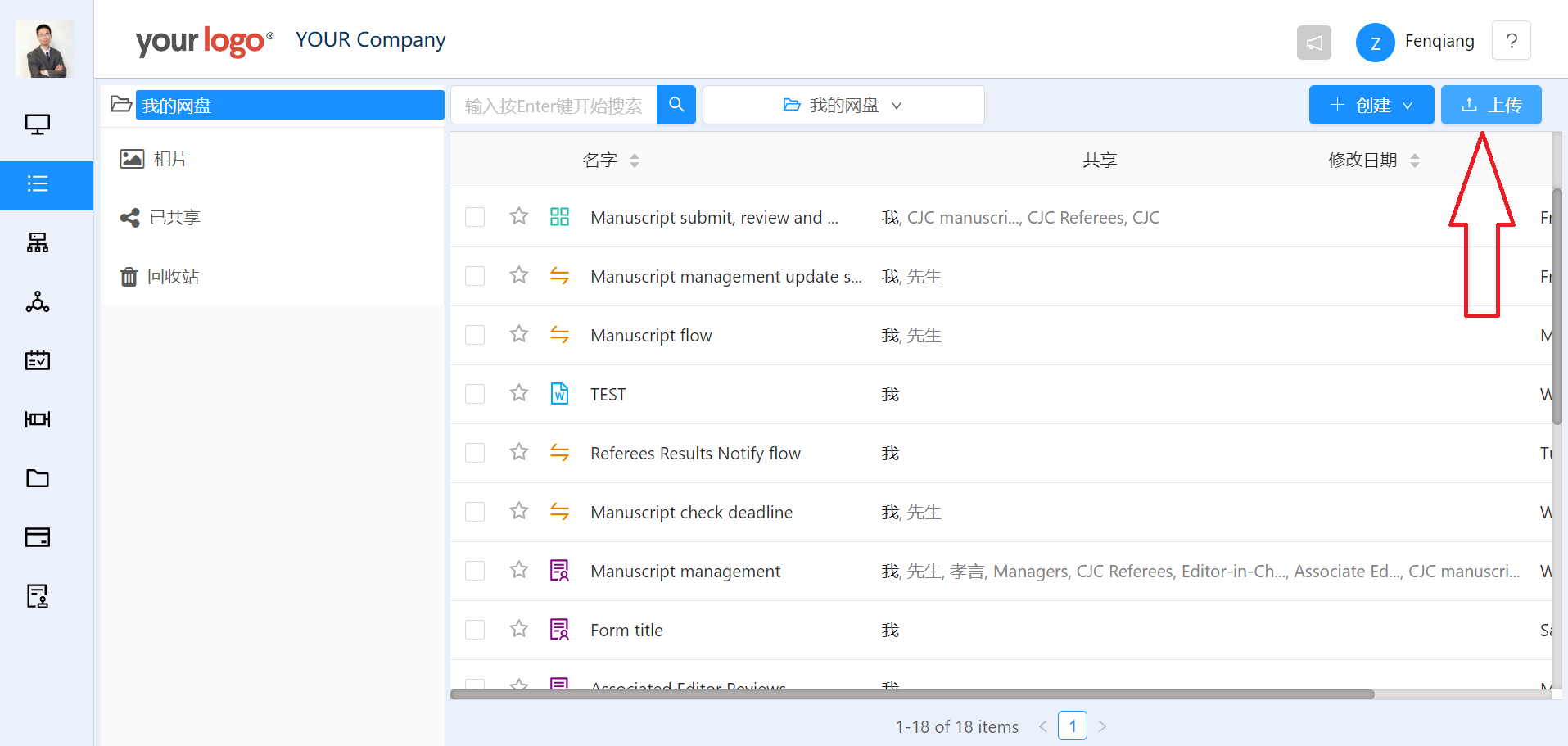Go to 回收站 recycle bin
This screenshot has height=746, width=1568.
[x=173, y=277]
